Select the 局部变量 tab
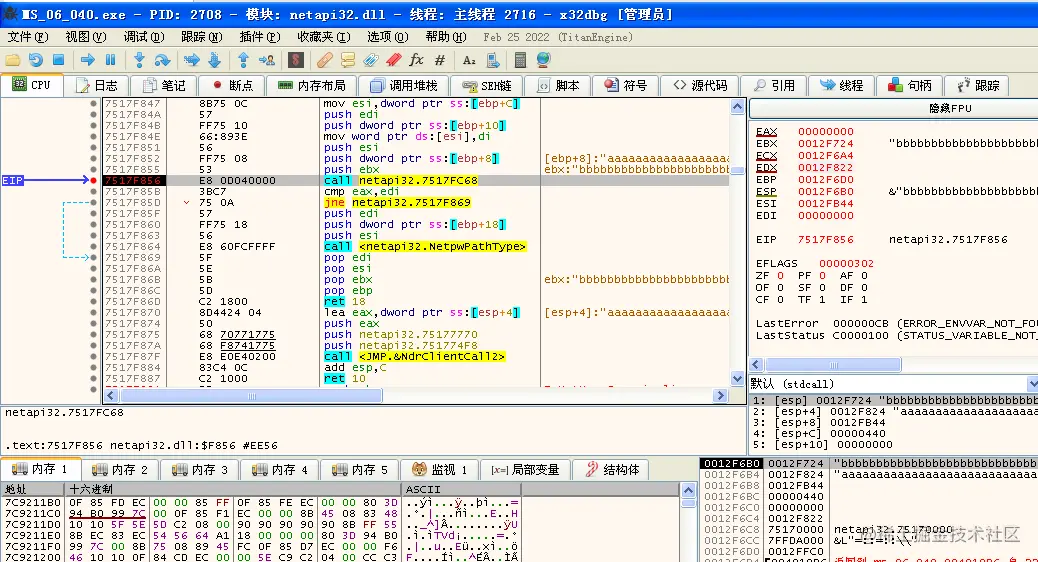The width and height of the screenshot is (1038, 562). pyautogui.click(x=525, y=469)
